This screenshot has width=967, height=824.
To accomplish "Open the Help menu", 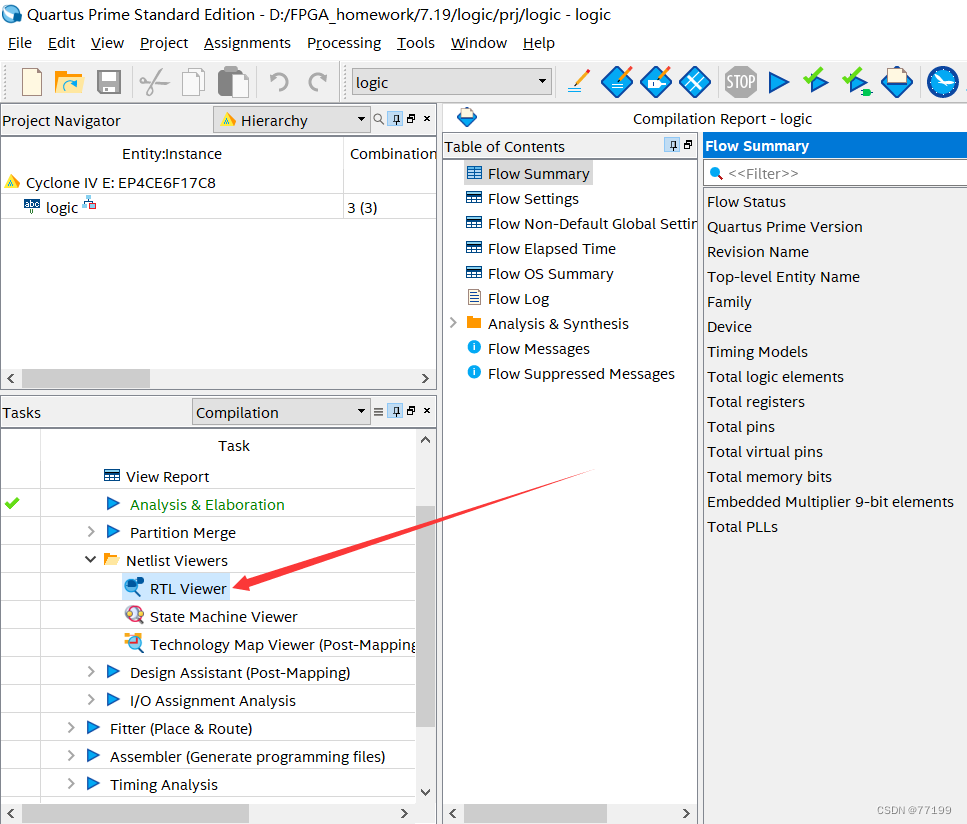I will (539, 43).
